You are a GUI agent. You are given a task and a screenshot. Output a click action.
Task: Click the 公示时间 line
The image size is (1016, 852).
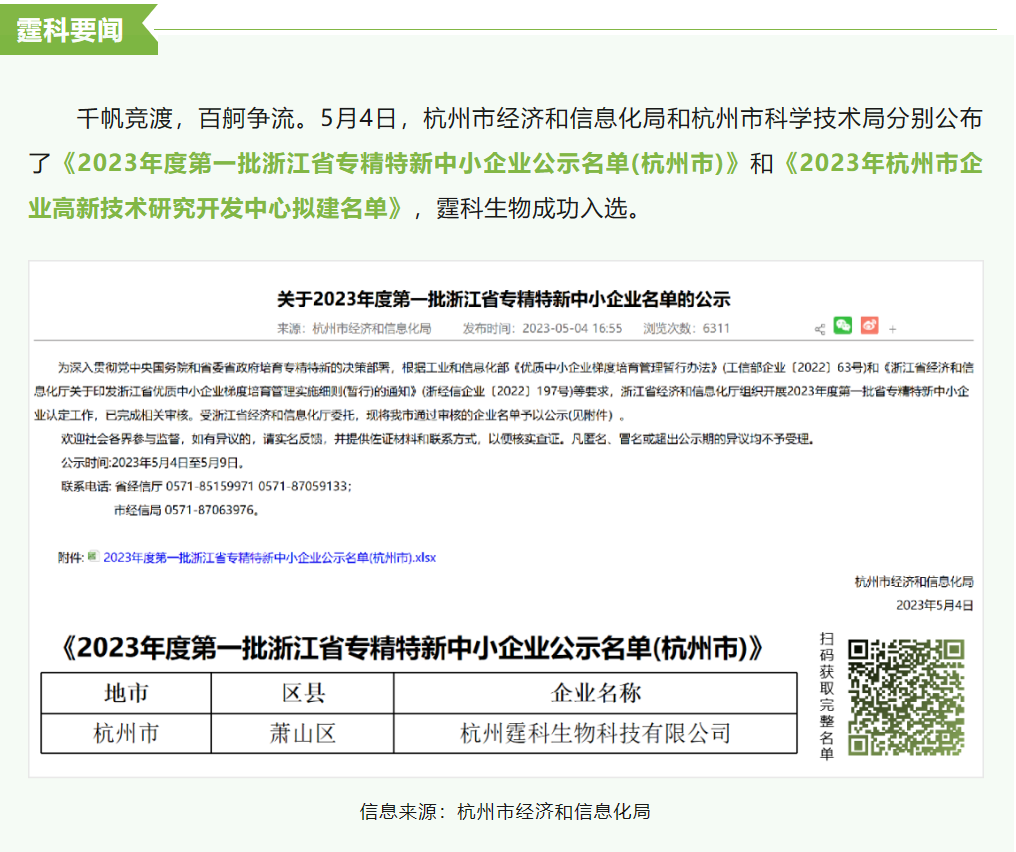coord(153,463)
